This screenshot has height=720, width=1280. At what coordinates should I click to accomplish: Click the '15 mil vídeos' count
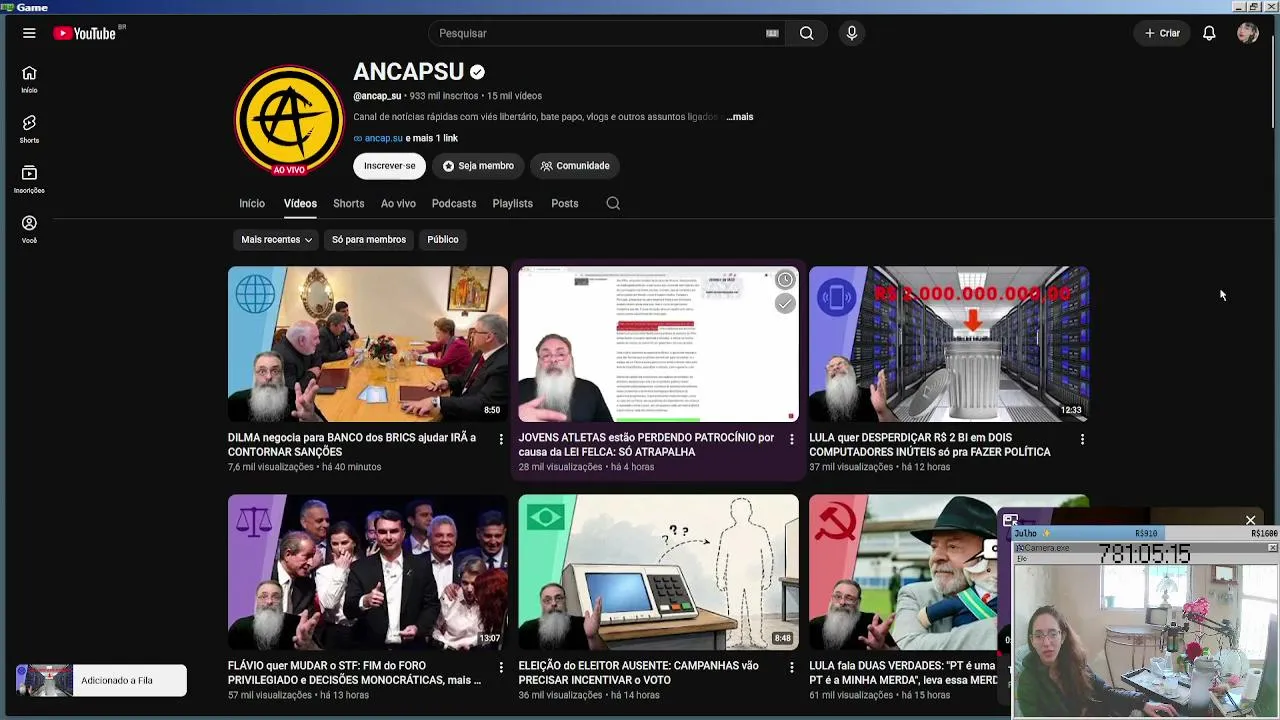click(x=514, y=96)
